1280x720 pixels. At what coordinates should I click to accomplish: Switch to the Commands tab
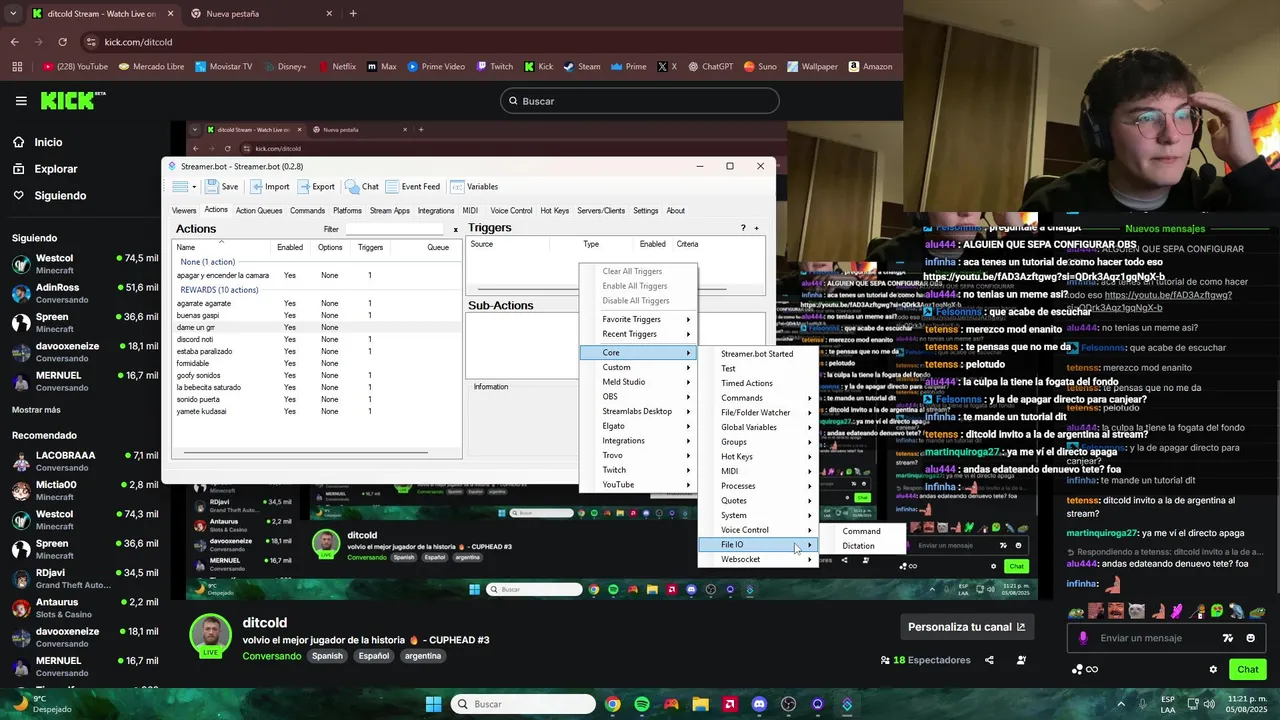[x=307, y=211]
